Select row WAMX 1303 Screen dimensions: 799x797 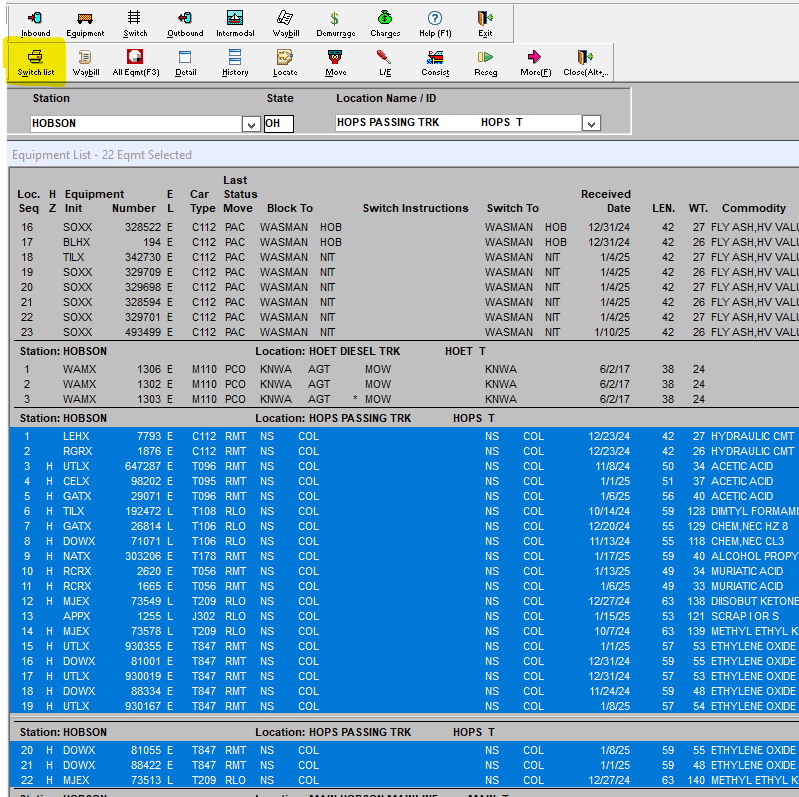[404, 399]
